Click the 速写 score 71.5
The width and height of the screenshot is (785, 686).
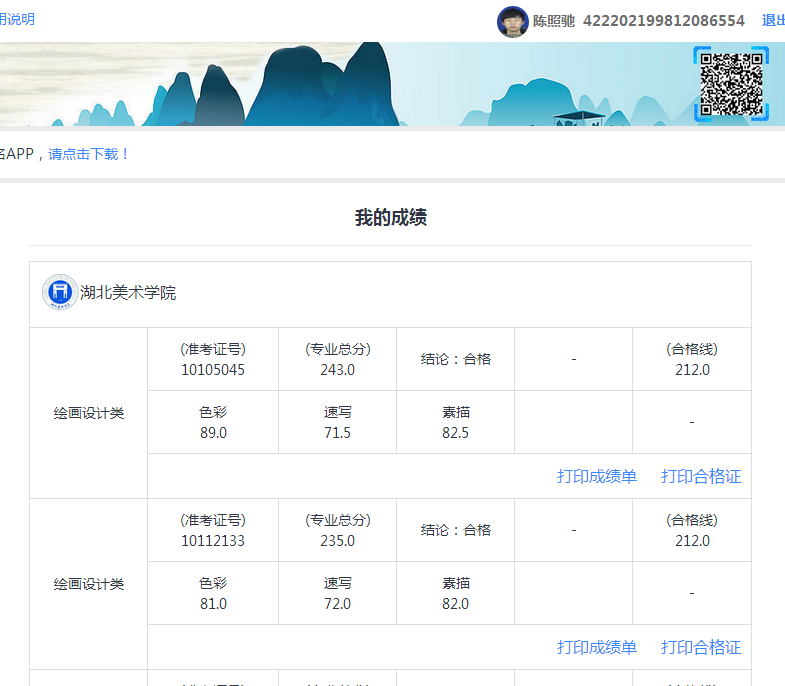click(x=337, y=433)
